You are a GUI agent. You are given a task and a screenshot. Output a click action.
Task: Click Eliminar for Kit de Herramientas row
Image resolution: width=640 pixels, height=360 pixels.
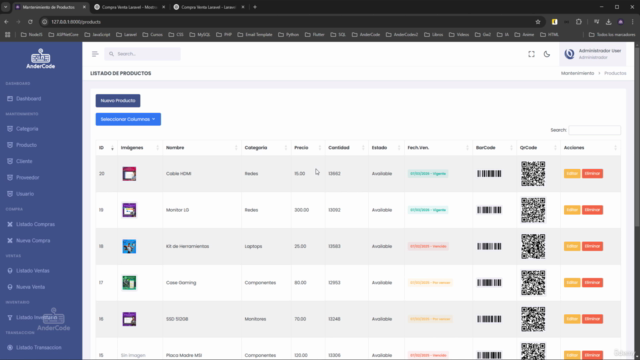click(x=592, y=246)
